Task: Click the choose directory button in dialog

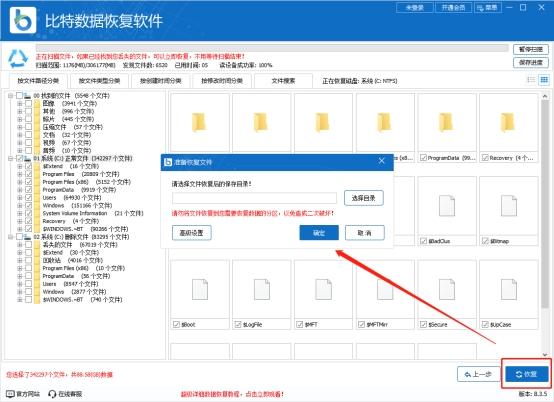Action: 364,198
